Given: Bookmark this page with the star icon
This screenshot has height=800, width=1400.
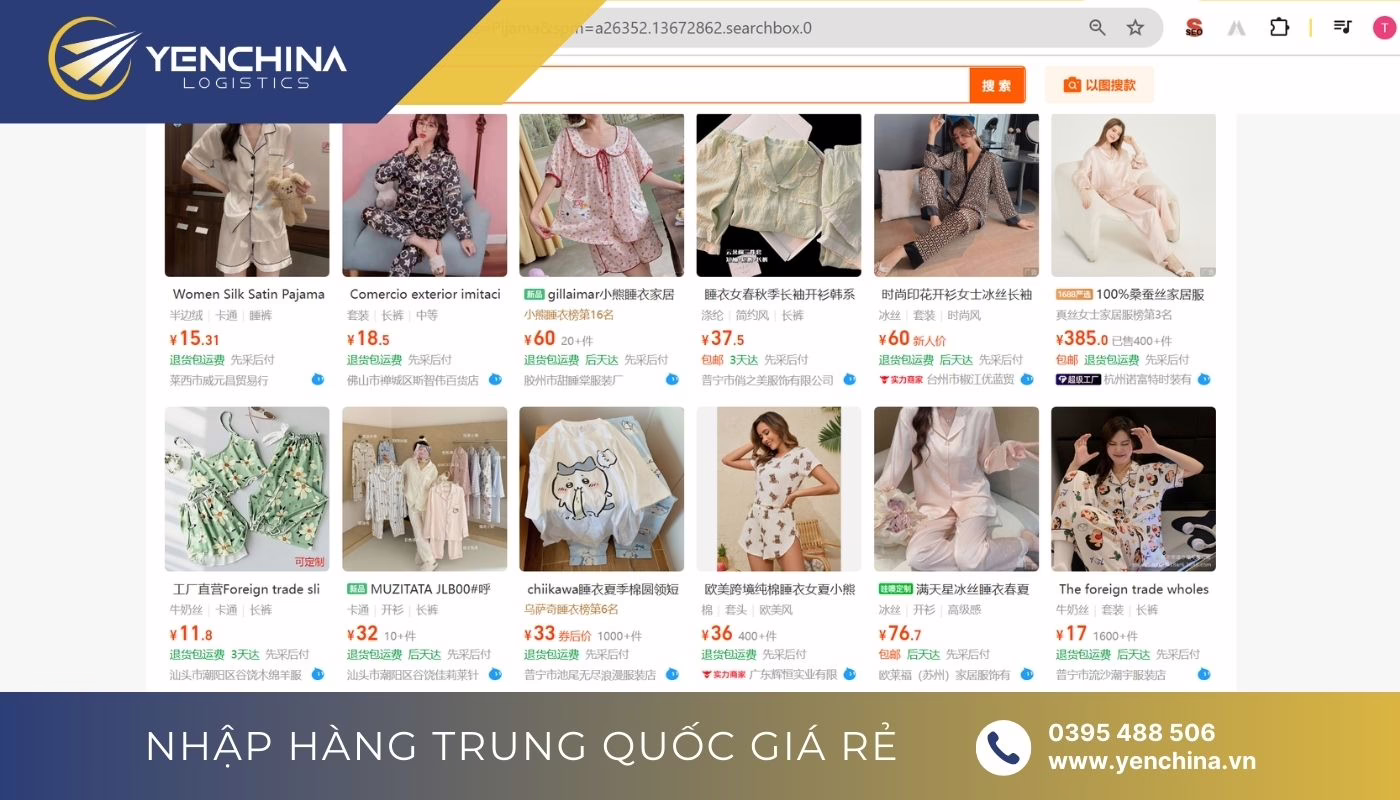Looking at the screenshot, I should pyautogui.click(x=1135, y=28).
